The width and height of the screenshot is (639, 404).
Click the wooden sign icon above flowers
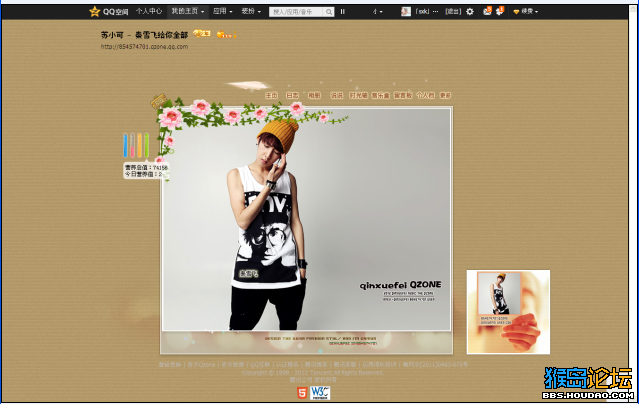(x=159, y=101)
